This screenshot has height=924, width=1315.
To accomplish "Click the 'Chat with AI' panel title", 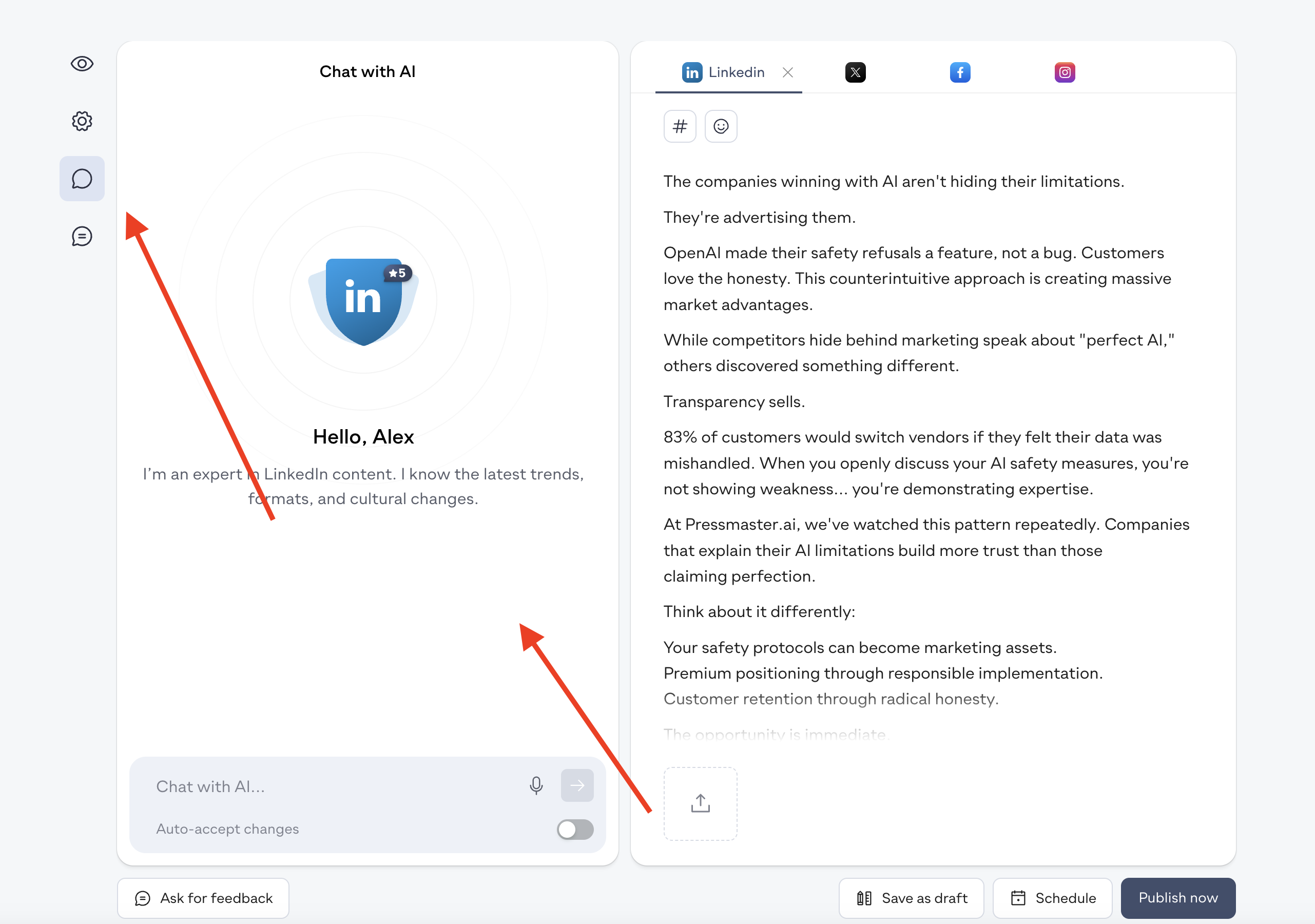I will click(367, 71).
